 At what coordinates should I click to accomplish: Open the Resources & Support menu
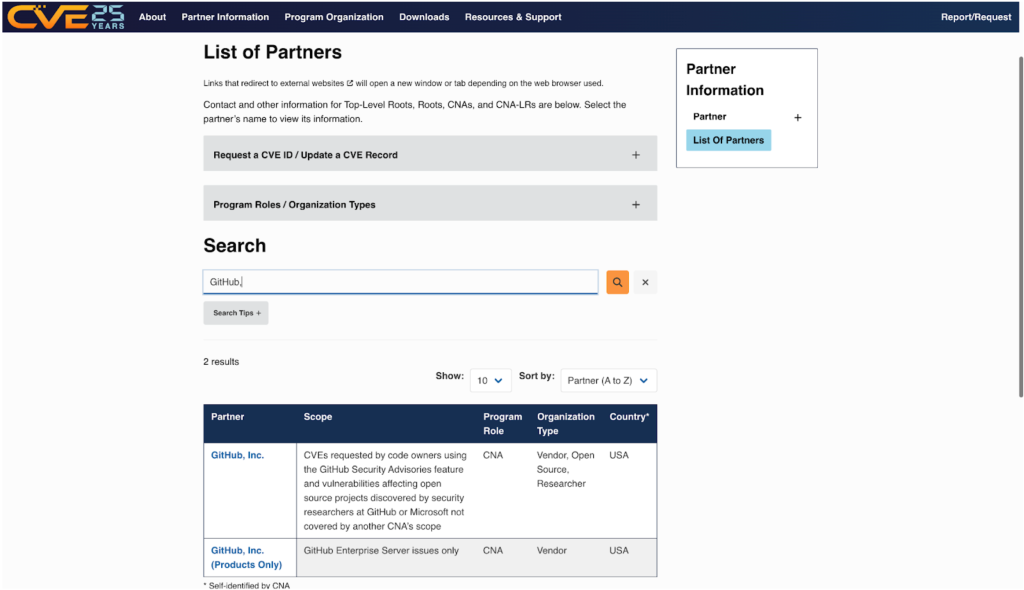513,17
